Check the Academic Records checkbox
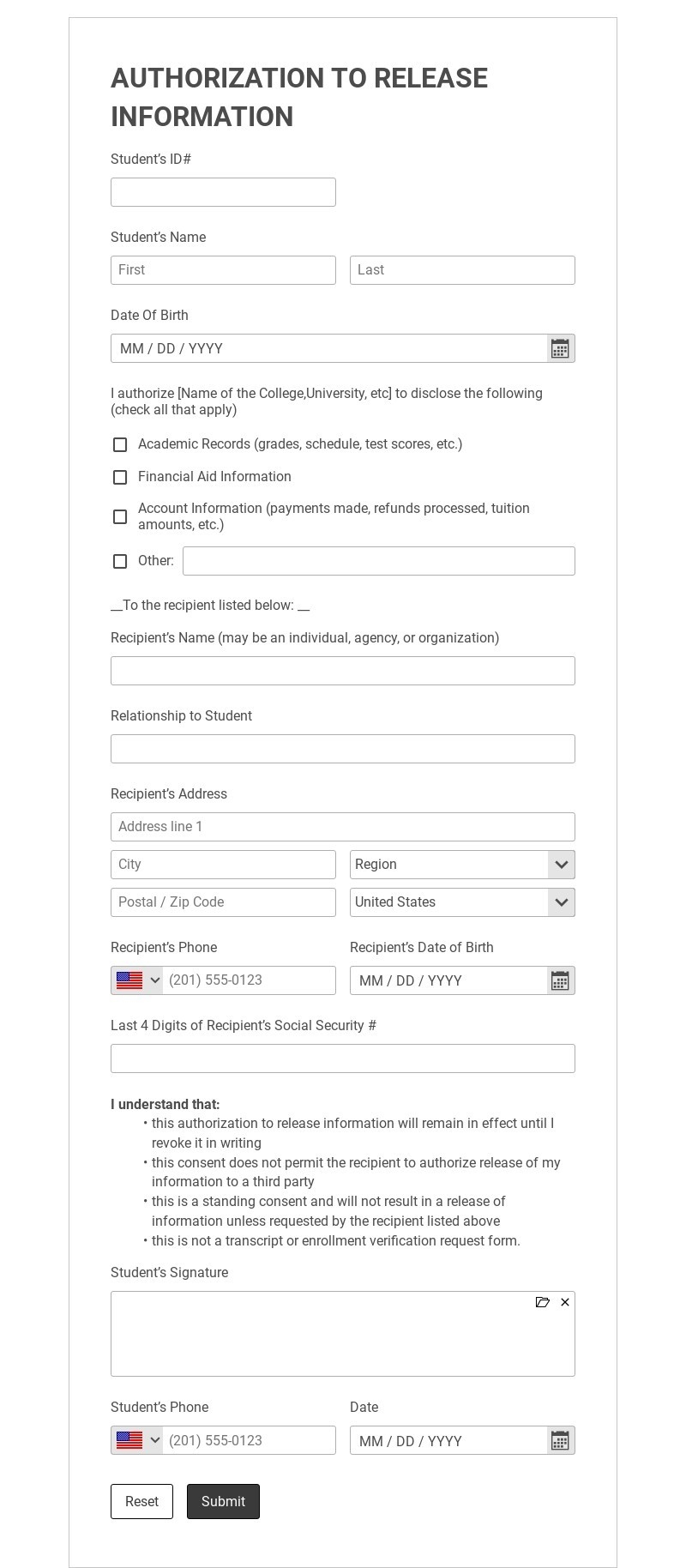 [120, 444]
